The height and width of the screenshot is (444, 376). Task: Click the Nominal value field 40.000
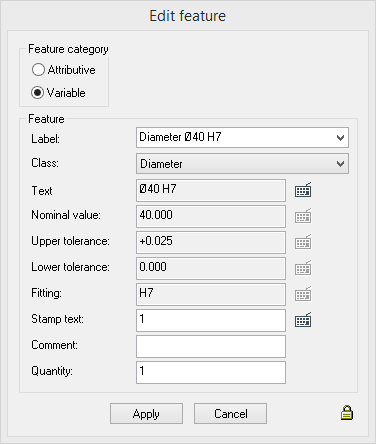coord(211,216)
